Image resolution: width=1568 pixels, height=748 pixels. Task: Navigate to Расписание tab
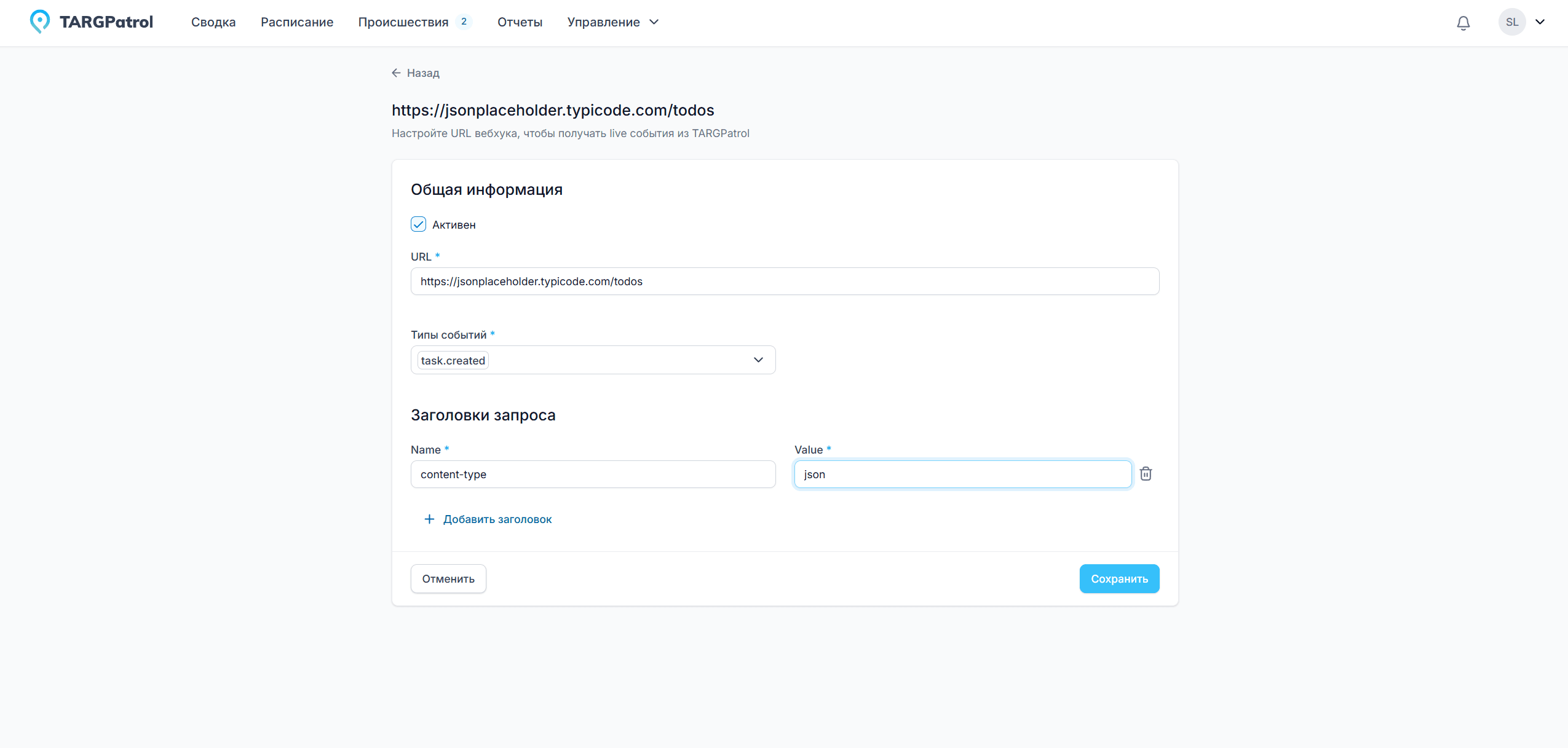pyautogui.click(x=295, y=22)
